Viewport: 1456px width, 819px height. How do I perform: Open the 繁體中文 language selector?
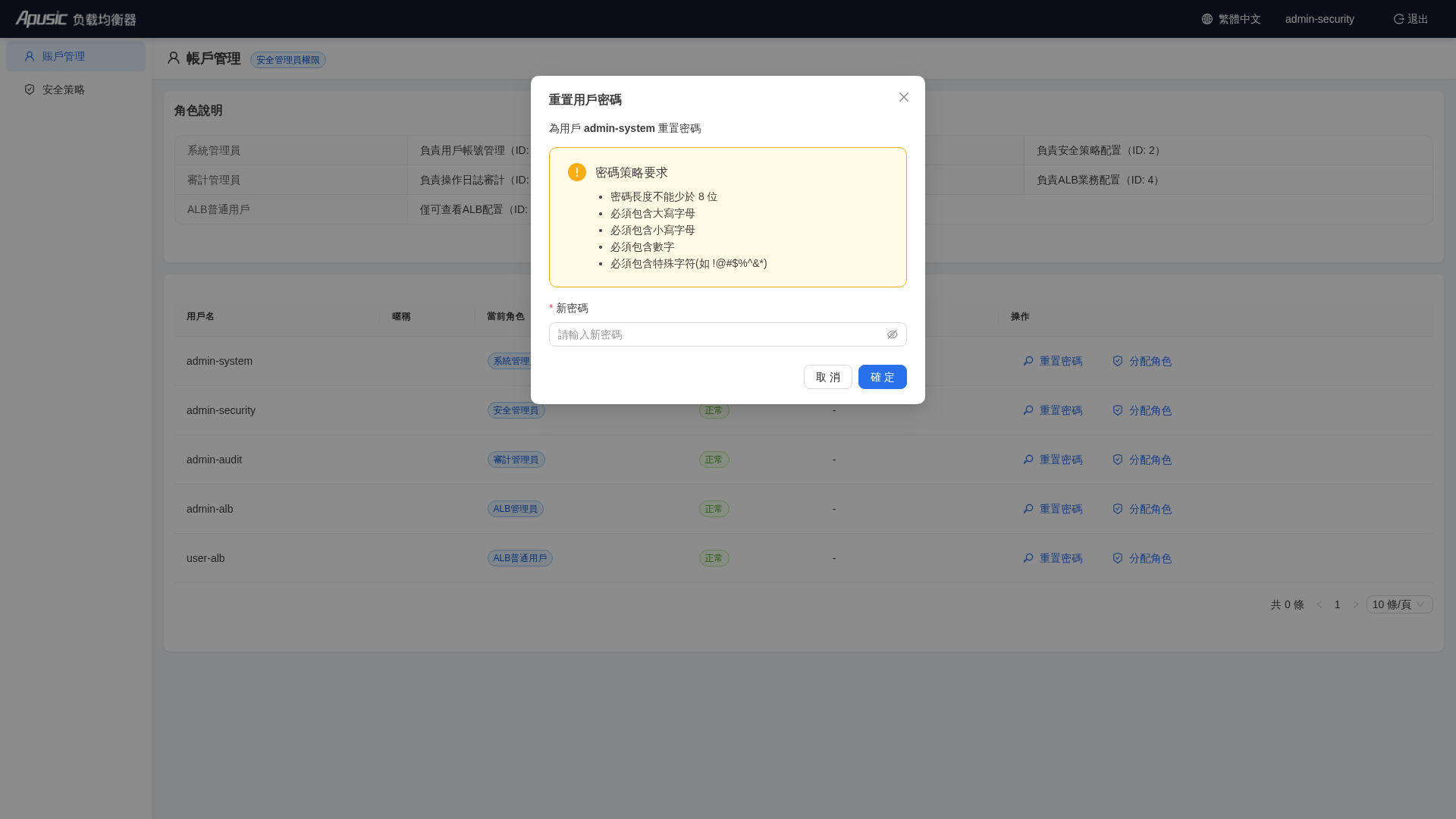pyautogui.click(x=1232, y=19)
